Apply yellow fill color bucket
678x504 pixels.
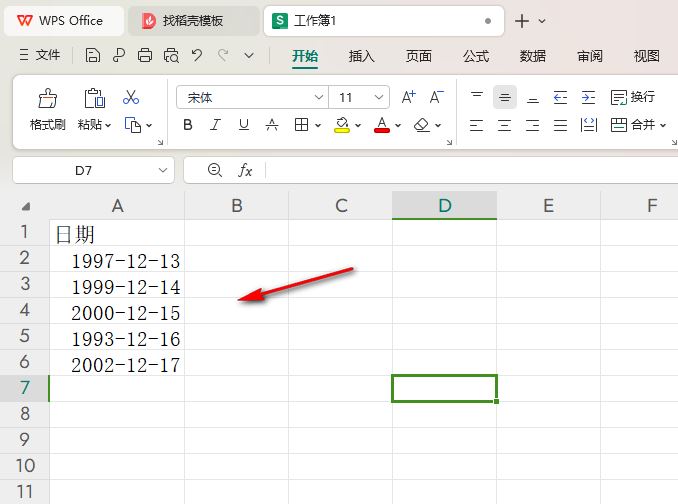click(x=342, y=125)
